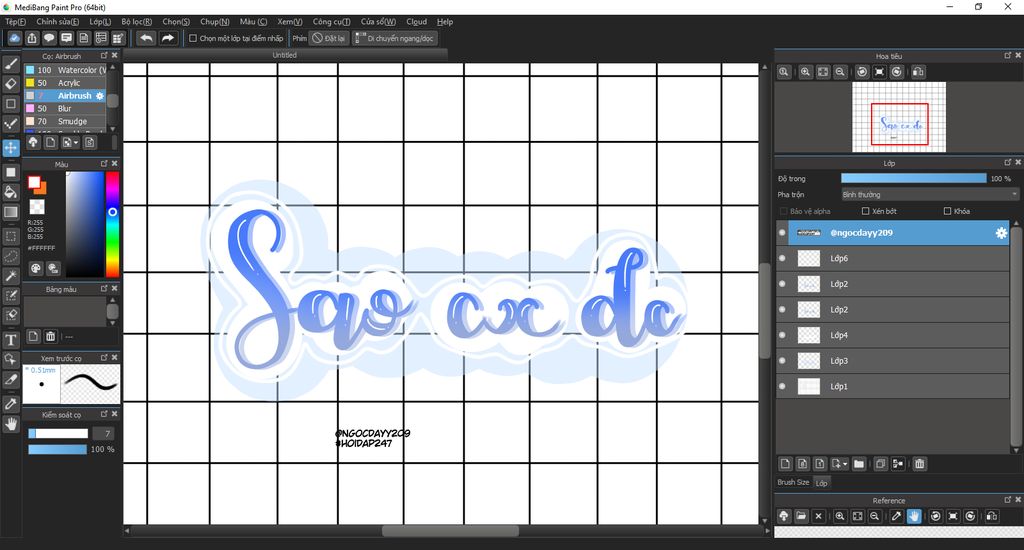Duplicate the selected layer
Screen dimensions: 1024x550
880,464
